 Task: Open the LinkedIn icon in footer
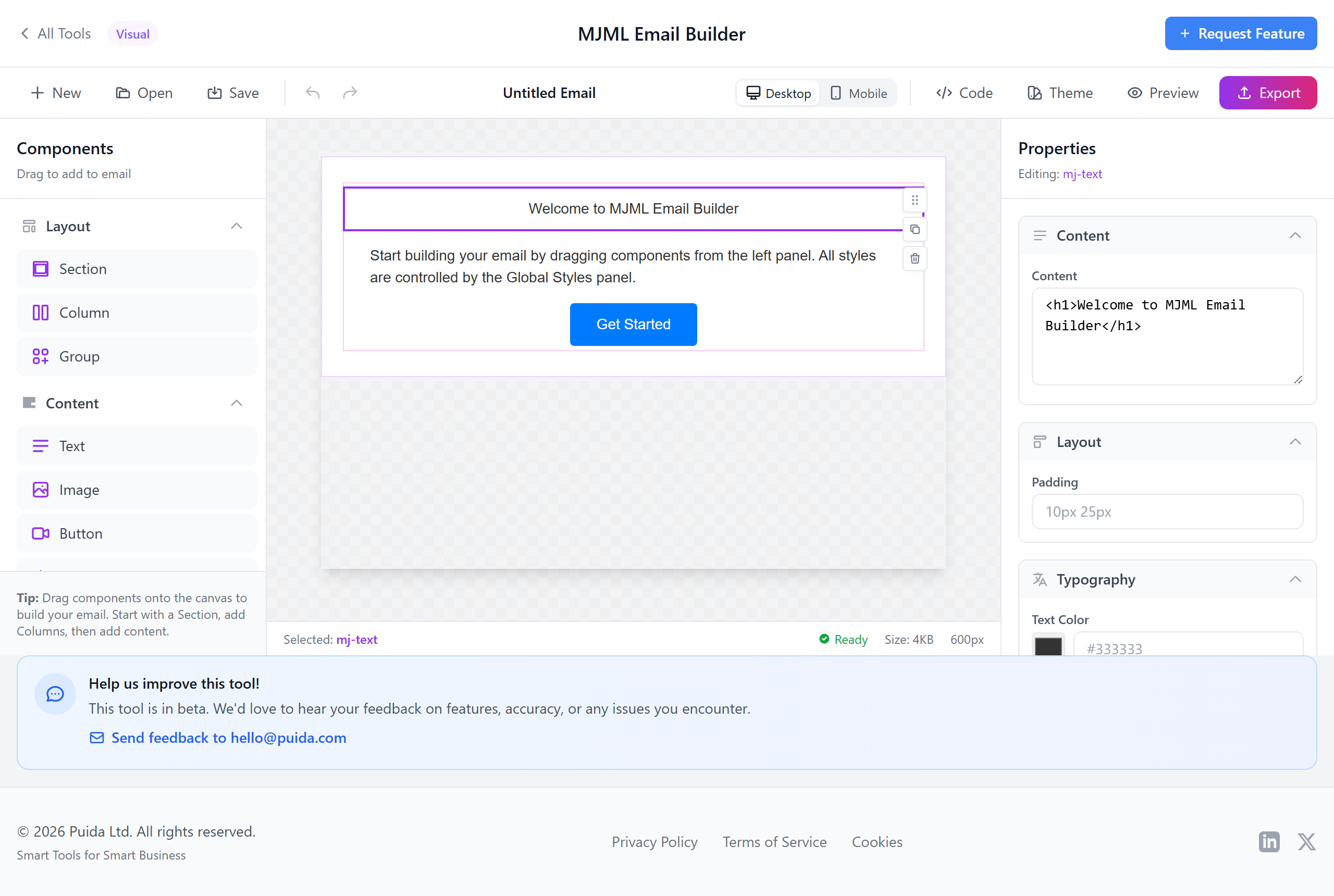(x=1269, y=842)
